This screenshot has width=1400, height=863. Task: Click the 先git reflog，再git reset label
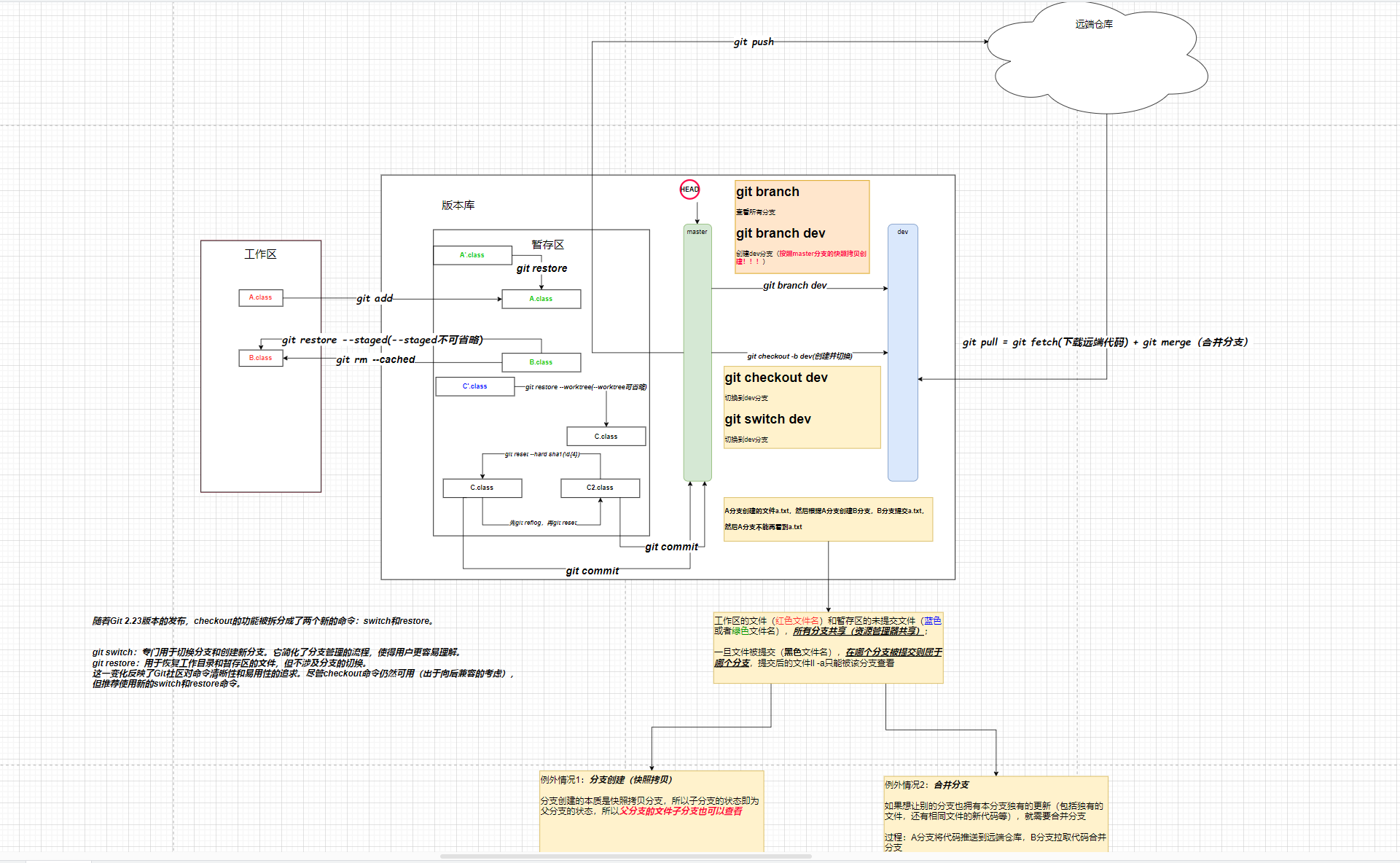[543, 523]
